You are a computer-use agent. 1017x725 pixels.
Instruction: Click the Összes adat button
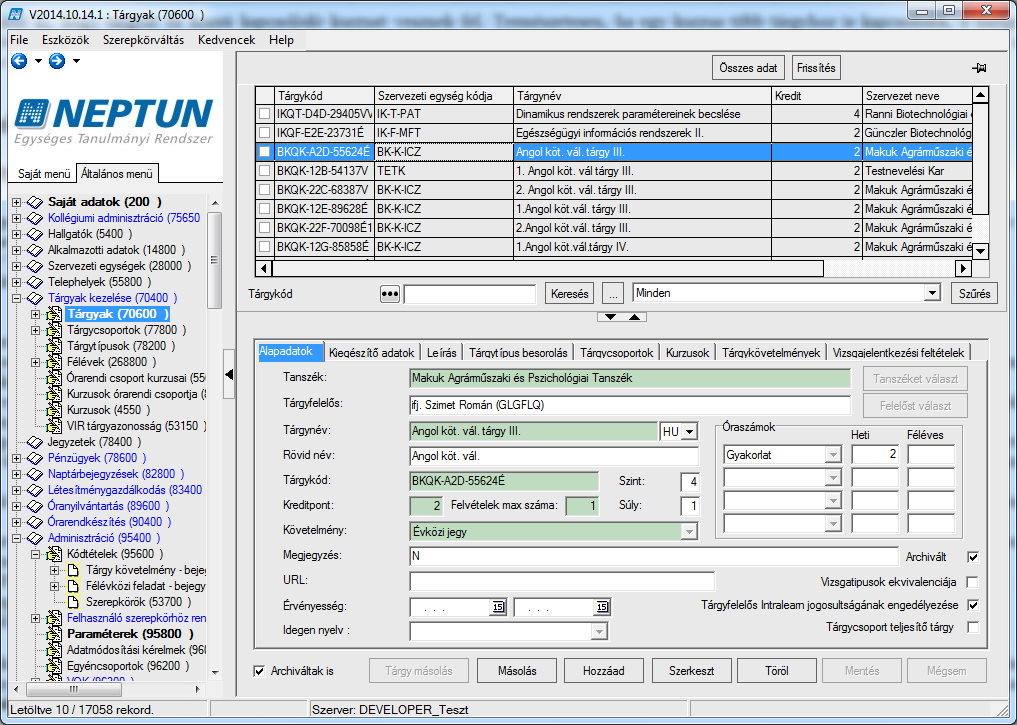coord(748,68)
